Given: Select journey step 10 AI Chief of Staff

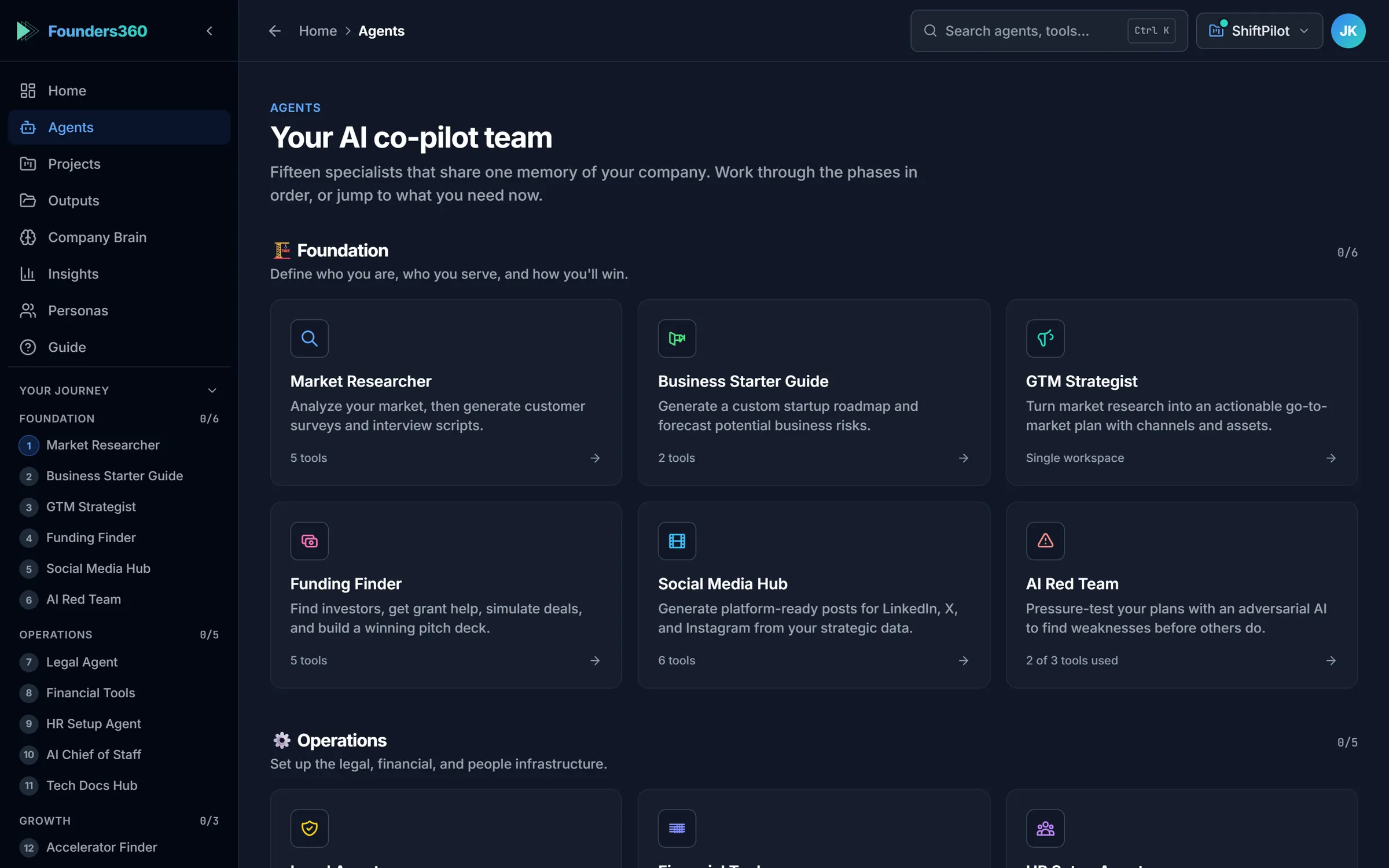Looking at the screenshot, I should coord(119,755).
